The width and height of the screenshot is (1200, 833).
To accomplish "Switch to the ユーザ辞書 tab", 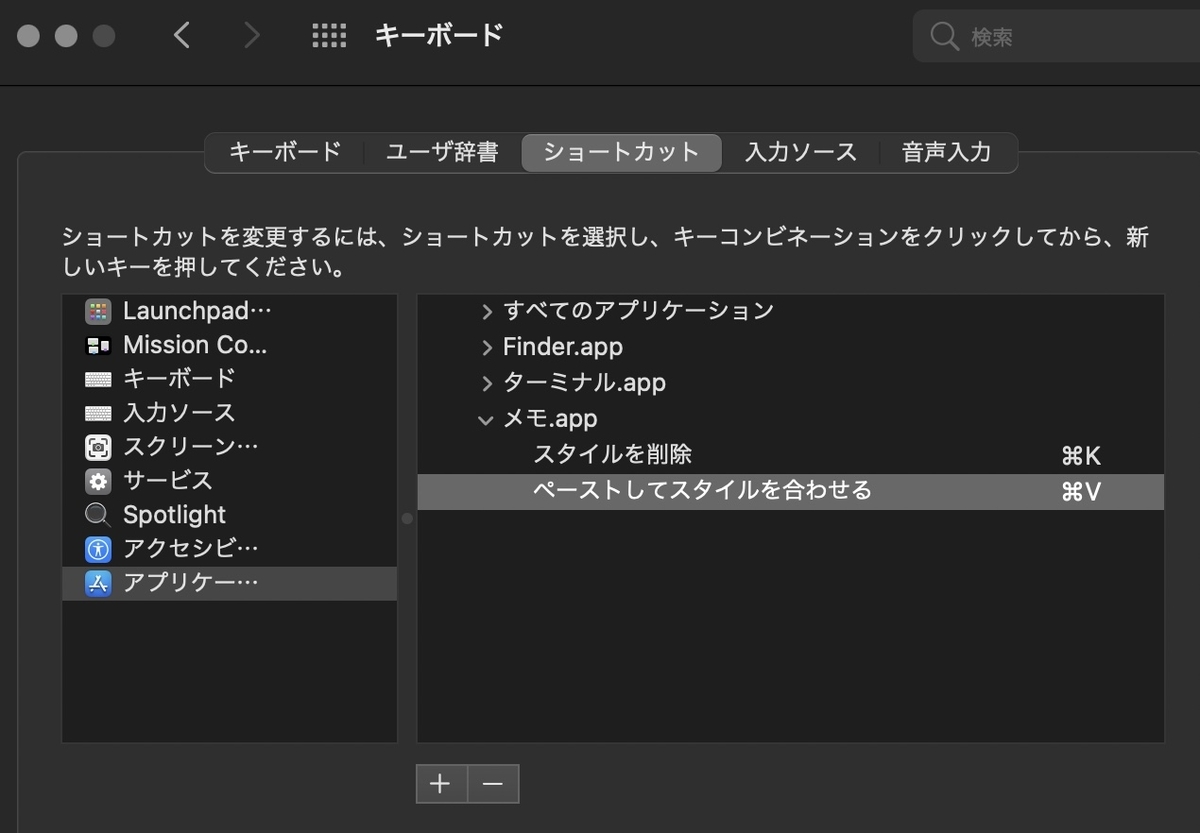I will [441, 152].
